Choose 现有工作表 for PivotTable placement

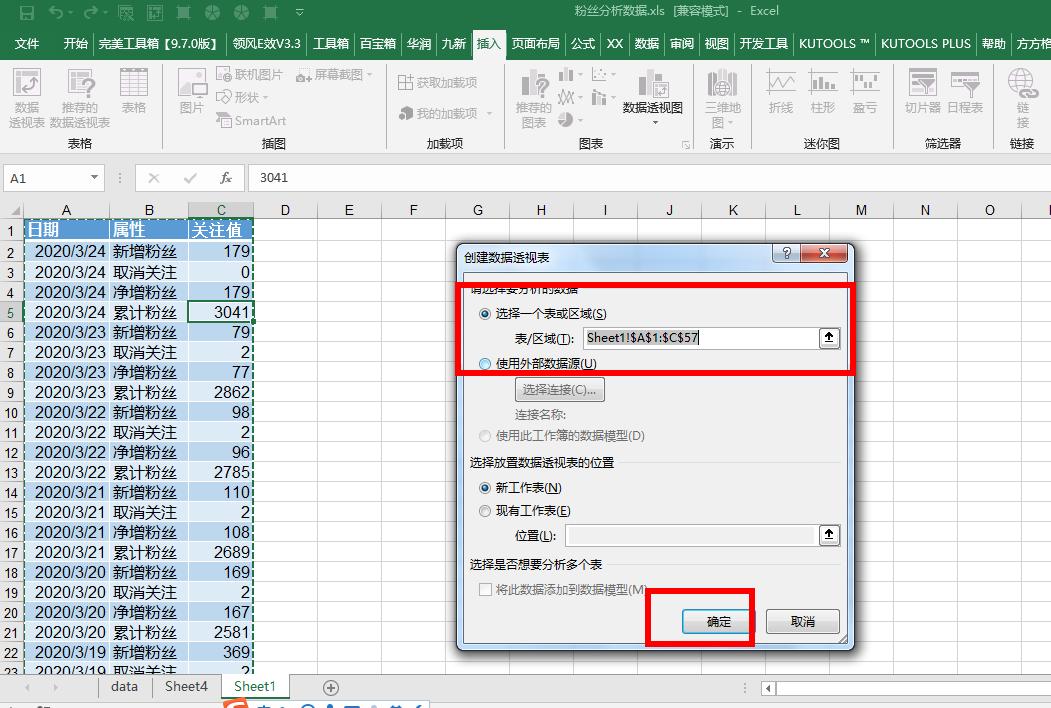(485, 510)
